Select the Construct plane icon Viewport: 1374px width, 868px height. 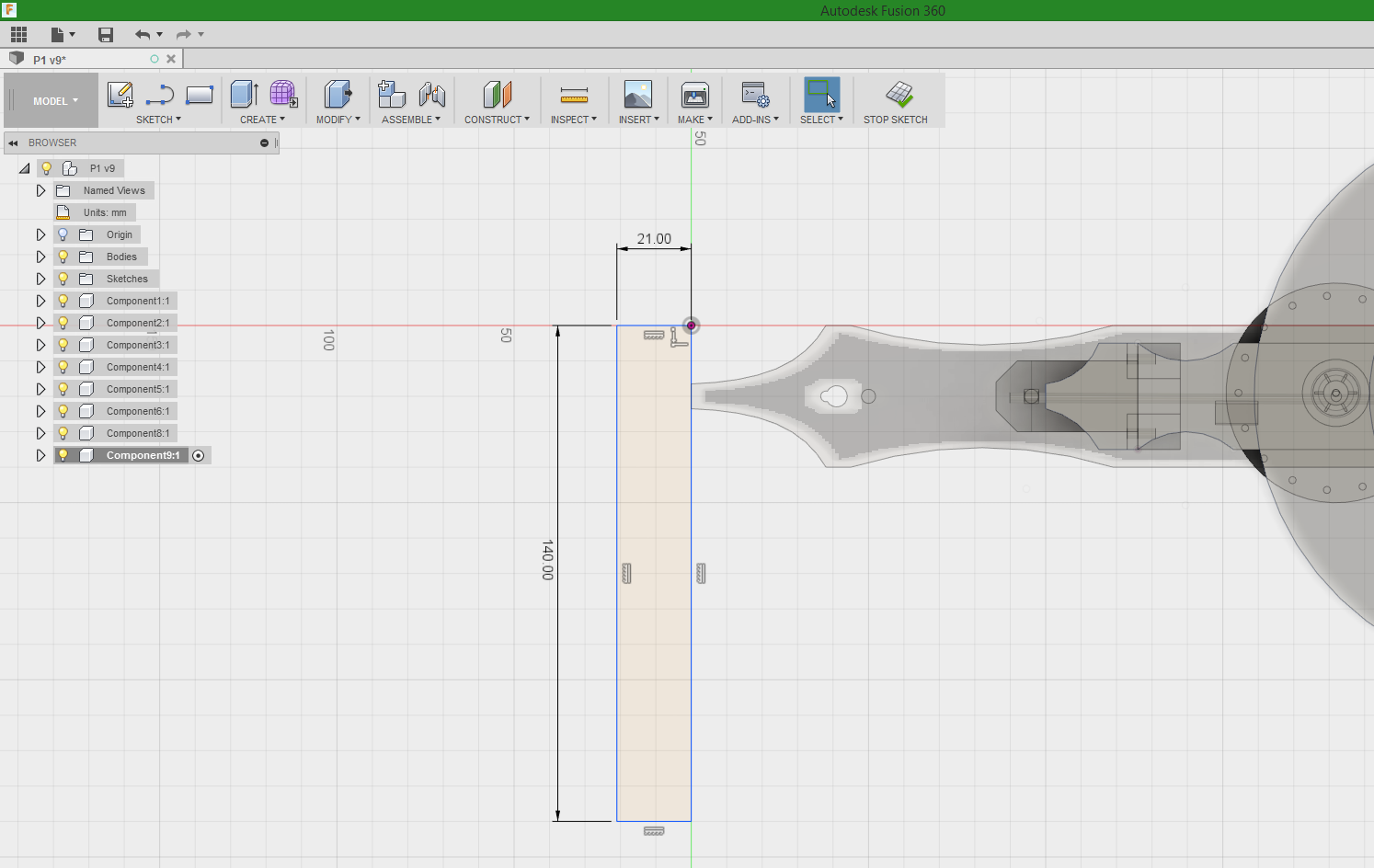[497, 95]
